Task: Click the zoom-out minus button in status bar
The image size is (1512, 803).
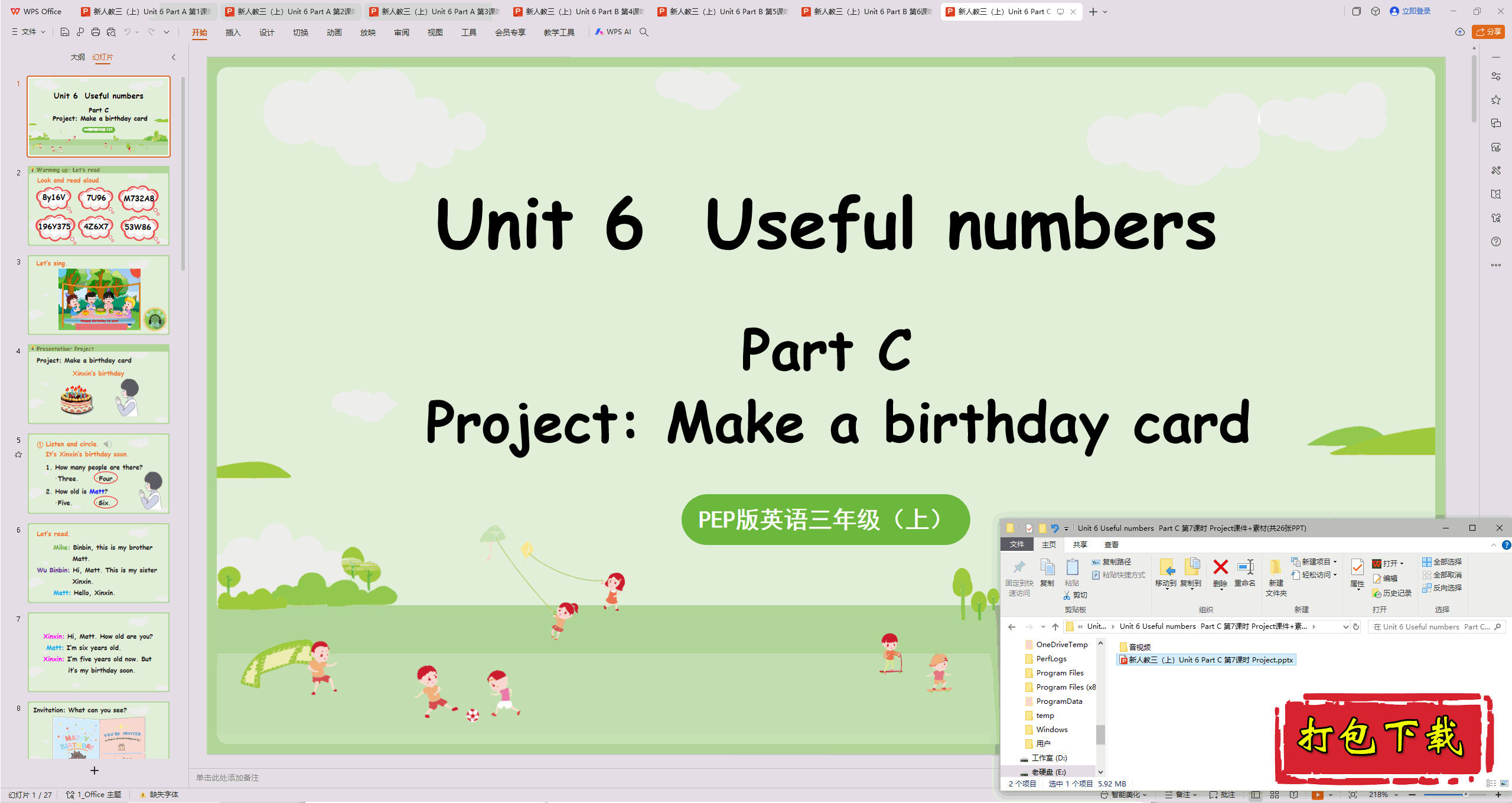Action: (1413, 795)
